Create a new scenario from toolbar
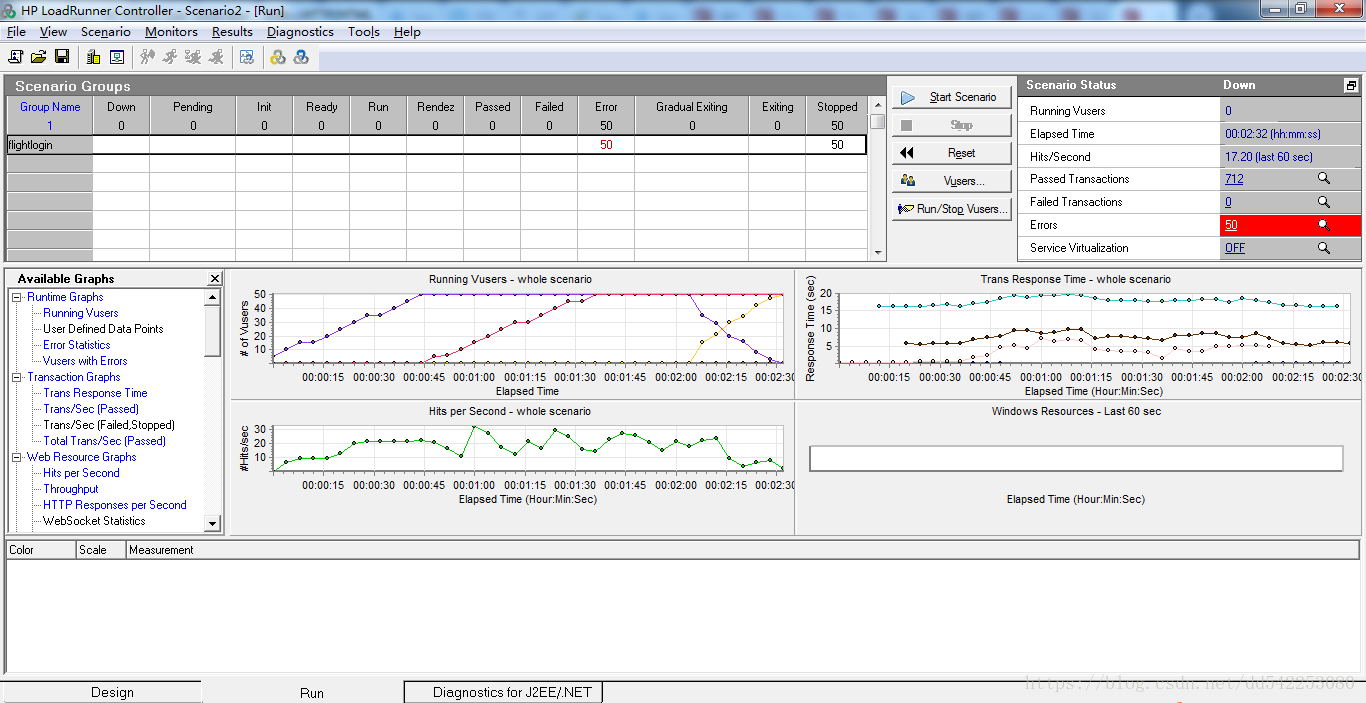The height and width of the screenshot is (703, 1366). [x=15, y=57]
